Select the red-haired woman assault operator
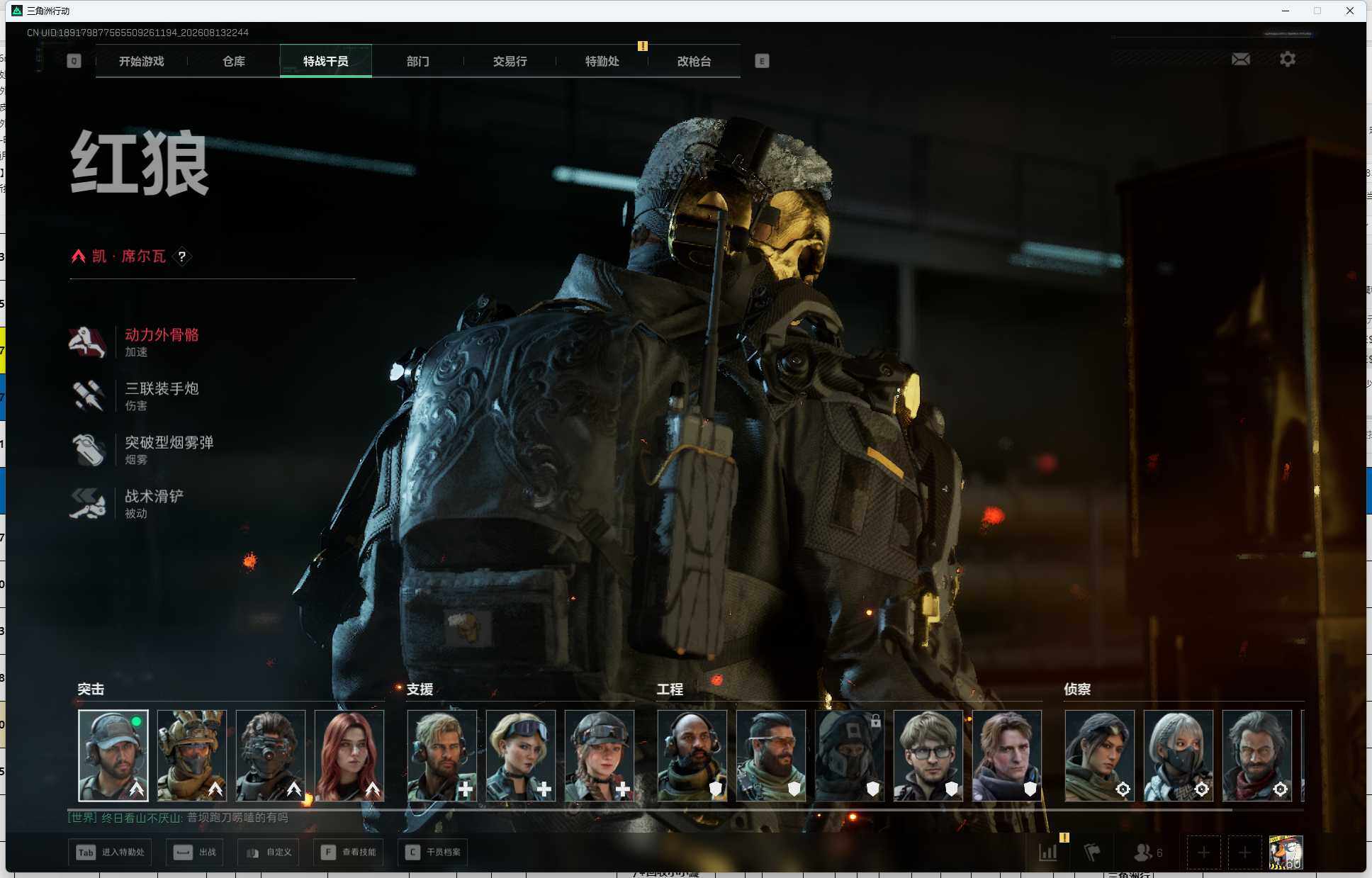This screenshot has height=878, width=1372. click(349, 755)
